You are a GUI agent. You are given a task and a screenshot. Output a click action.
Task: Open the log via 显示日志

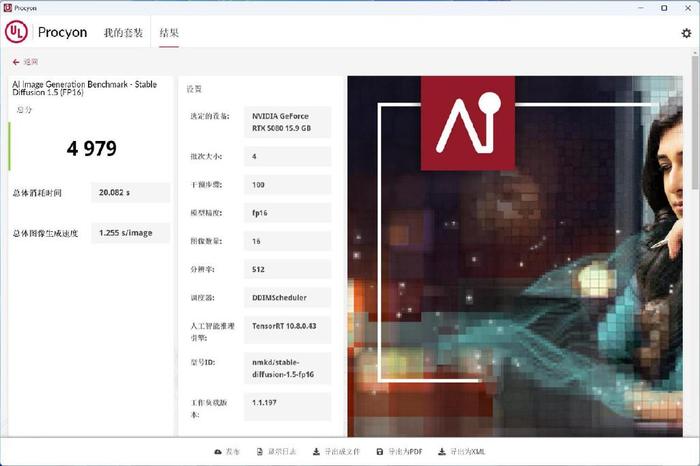coord(276,452)
